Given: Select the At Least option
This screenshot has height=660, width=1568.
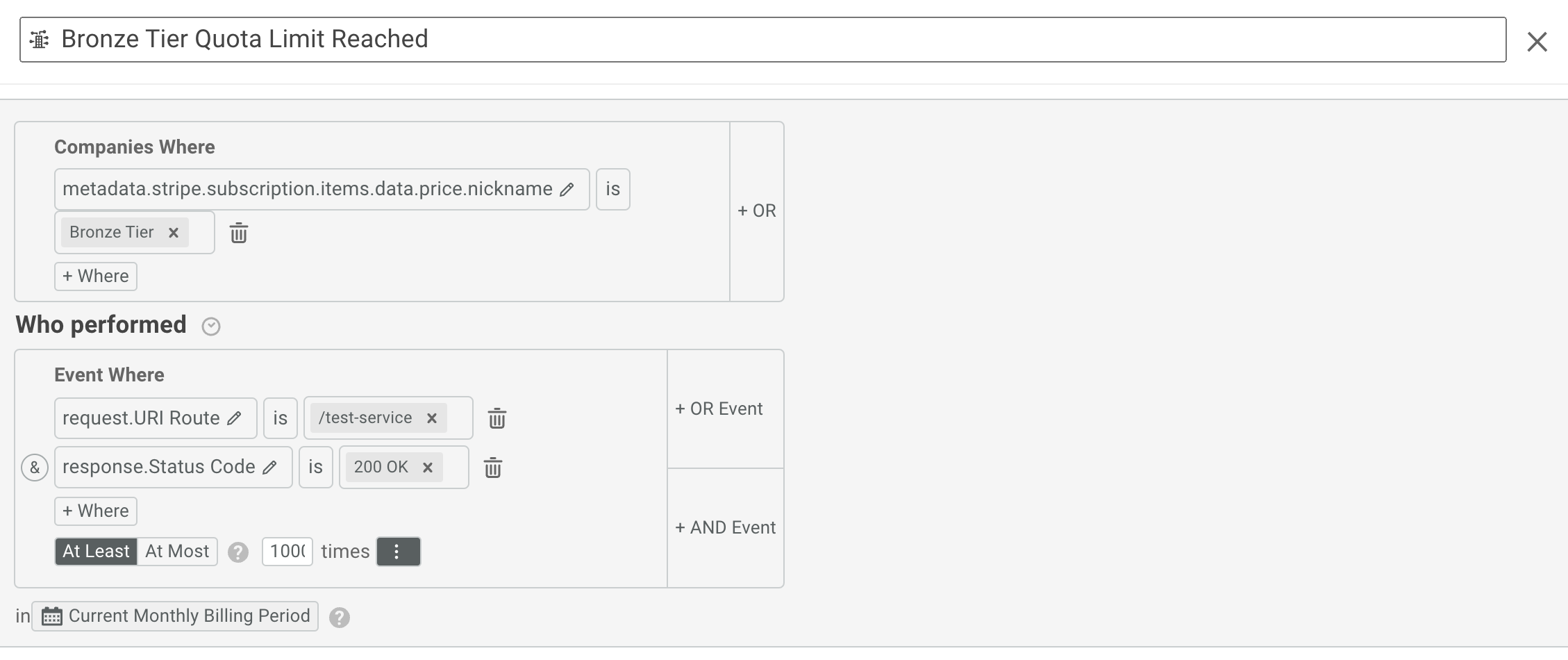Looking at the screenshot, I should coord(96,552).
